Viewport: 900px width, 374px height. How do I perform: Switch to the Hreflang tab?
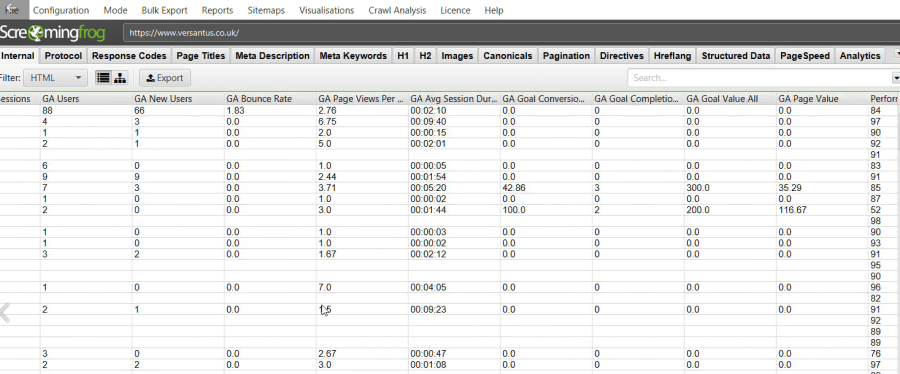click(x=673, y=56)
